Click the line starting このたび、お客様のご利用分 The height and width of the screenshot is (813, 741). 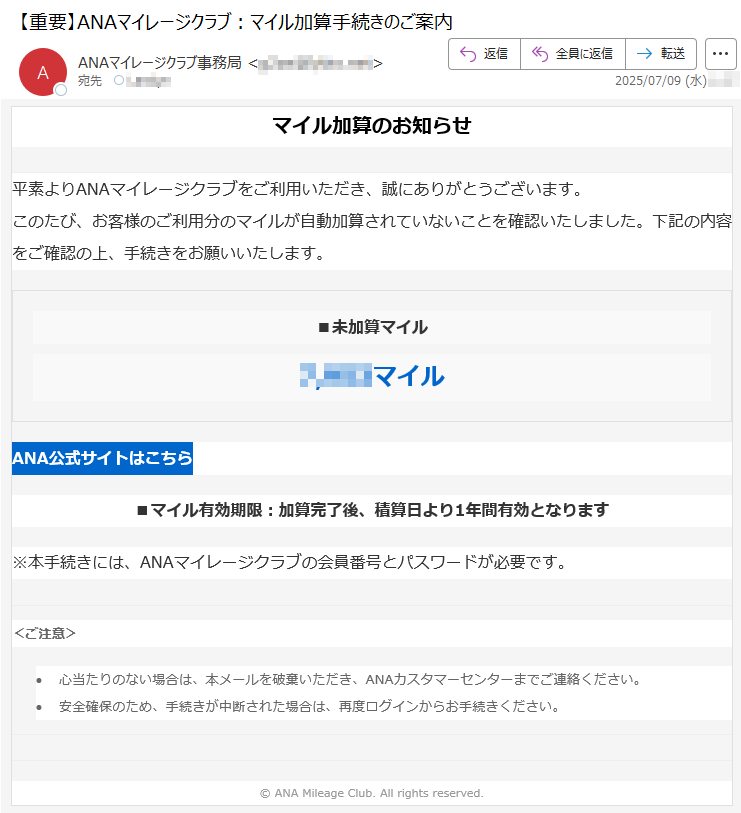(x=372, y=221)
